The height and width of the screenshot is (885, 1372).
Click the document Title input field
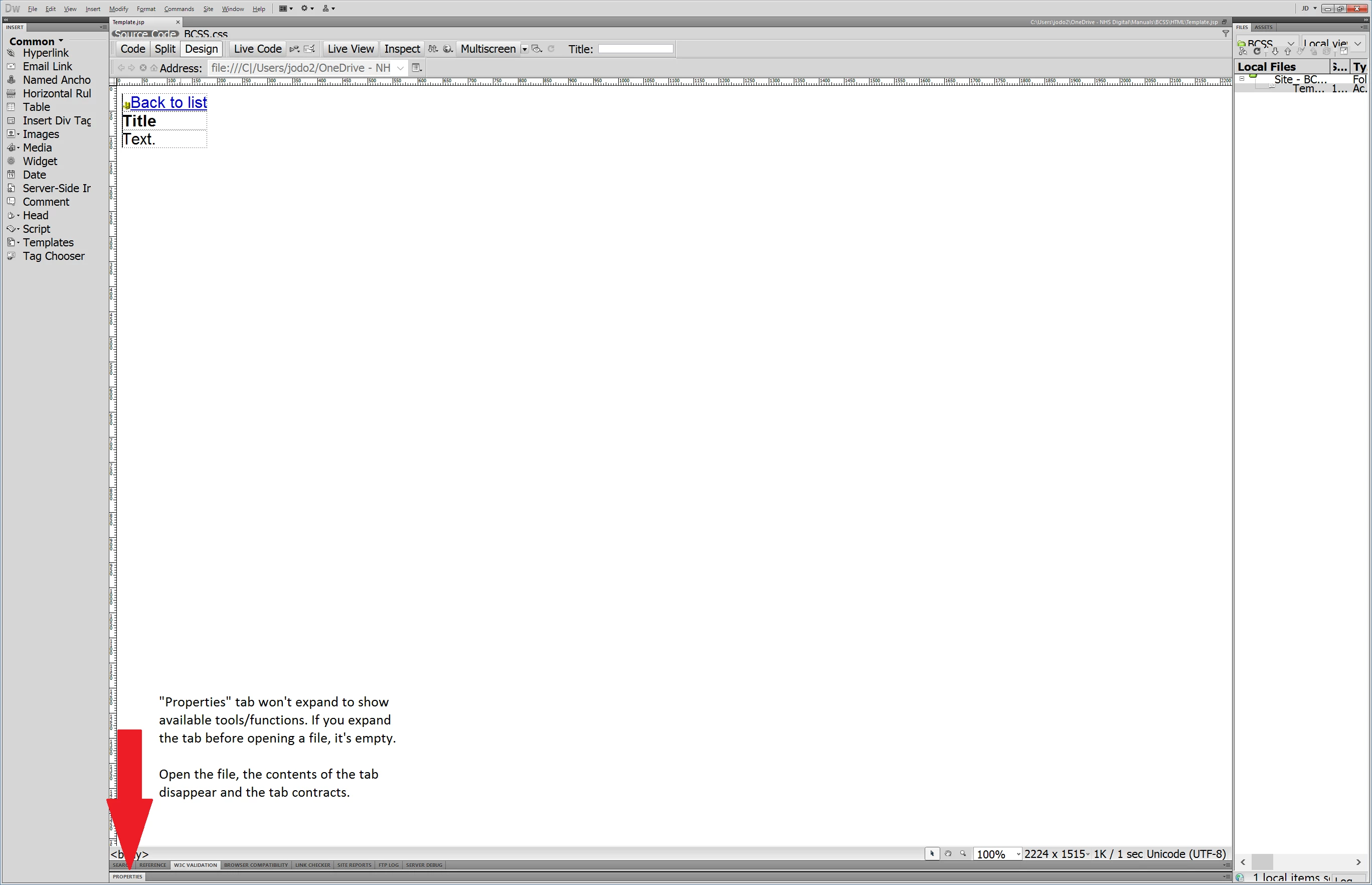[635, 49]
